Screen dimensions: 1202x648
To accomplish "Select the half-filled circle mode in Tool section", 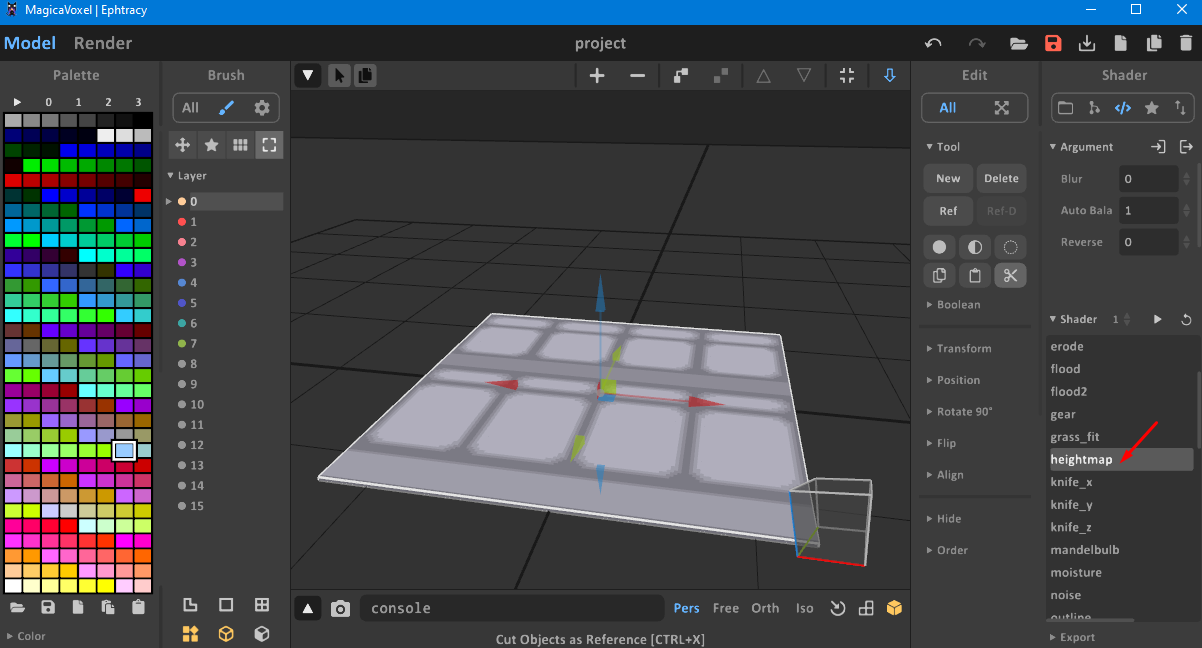I will (x=974, y=246).
